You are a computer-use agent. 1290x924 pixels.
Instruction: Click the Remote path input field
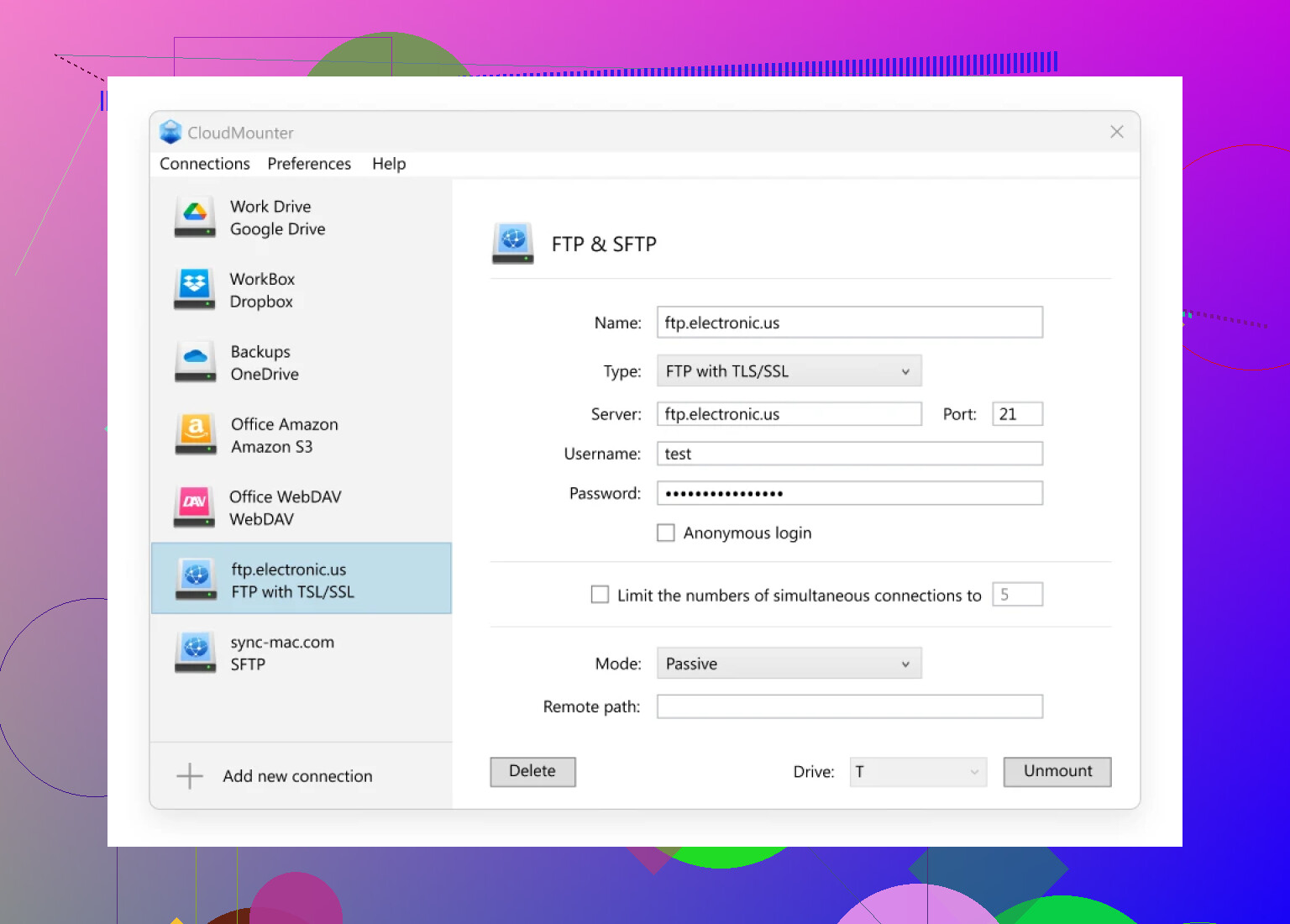pyautogui.click(x=849, y=706)
